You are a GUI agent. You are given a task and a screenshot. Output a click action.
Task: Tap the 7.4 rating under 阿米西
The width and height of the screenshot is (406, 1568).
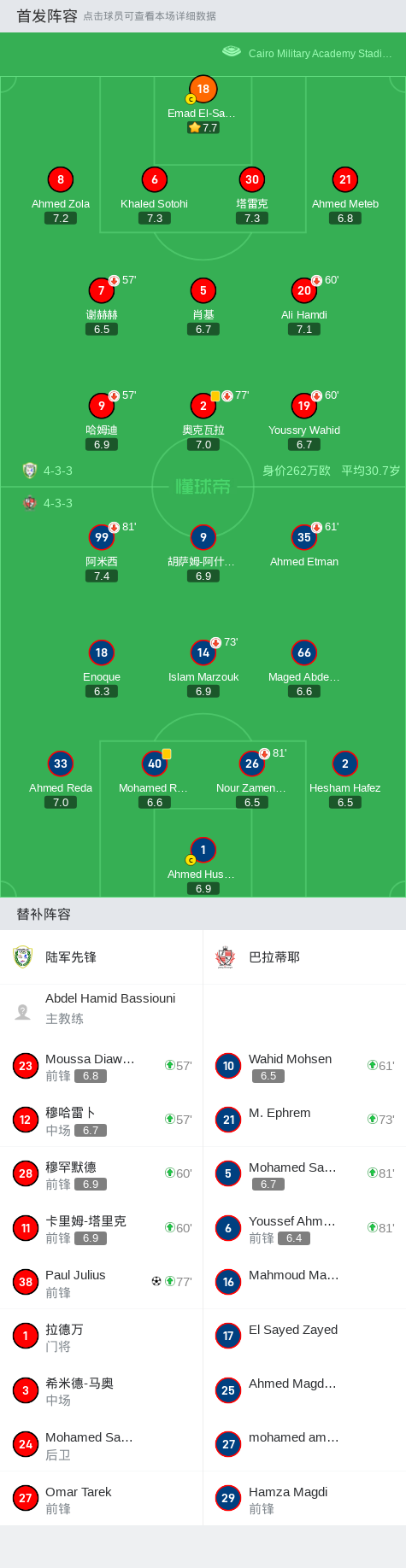pos(102,576)
